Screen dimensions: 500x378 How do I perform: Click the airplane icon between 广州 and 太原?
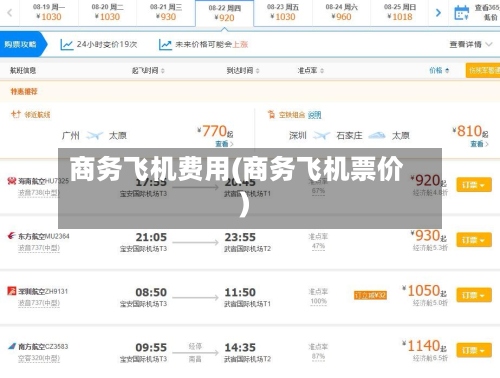point(94,135)
